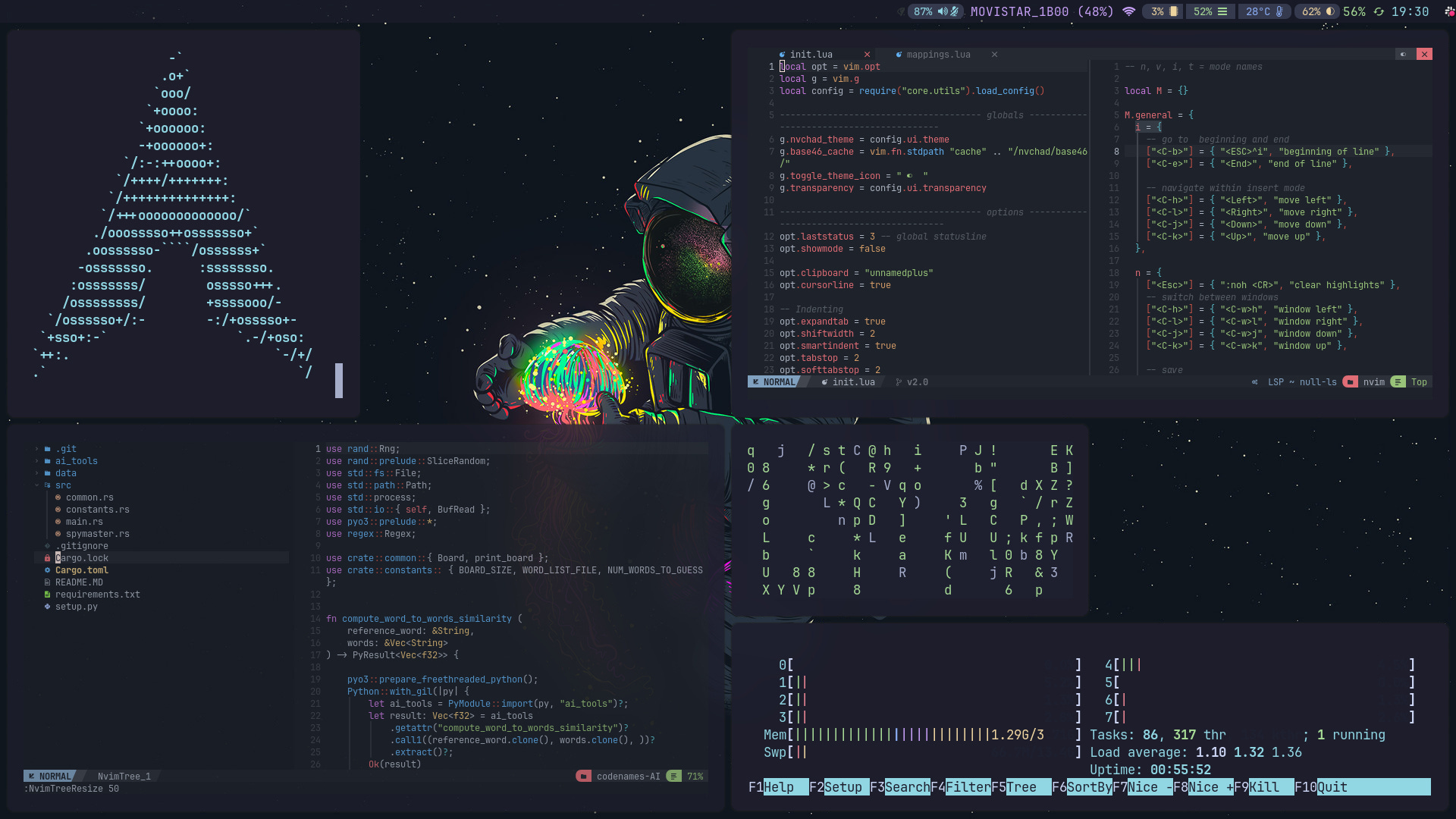
Task: Click the red close-all button in tabline
Action: click(x=1424, y=55)
